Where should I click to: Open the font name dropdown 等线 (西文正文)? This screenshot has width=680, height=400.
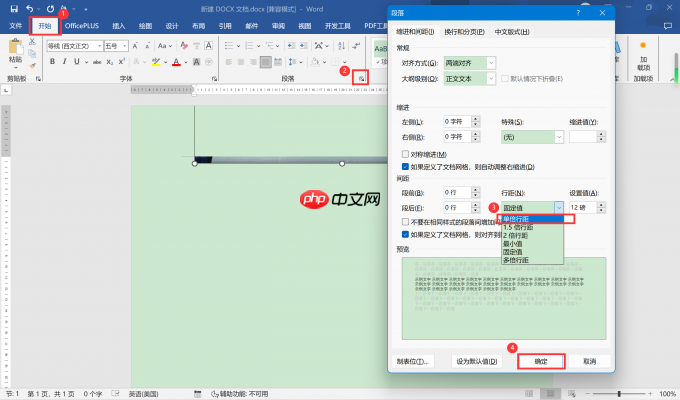100,46
